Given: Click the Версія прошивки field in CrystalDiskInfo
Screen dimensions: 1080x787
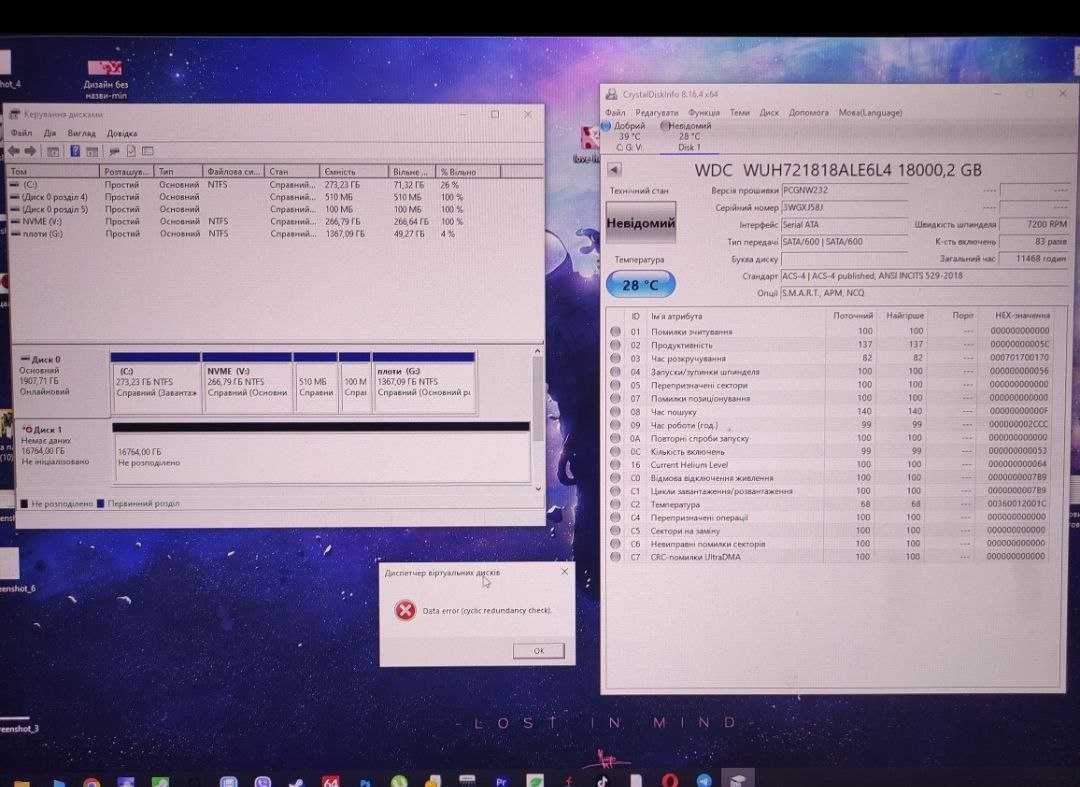Looking at the screenshot, I should pos(844,190).
